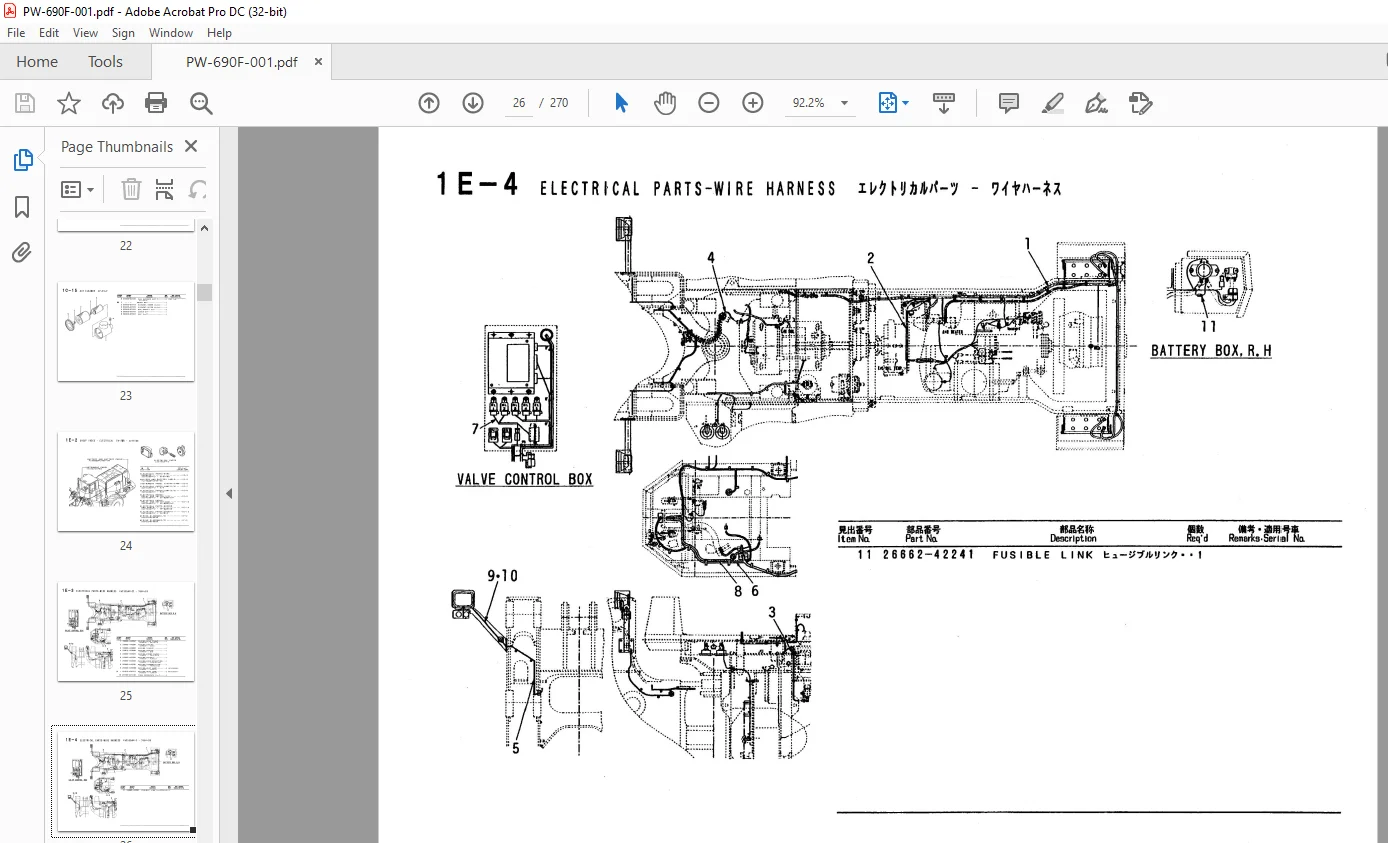Activate the hand pan tool

[x=665, y=103]
